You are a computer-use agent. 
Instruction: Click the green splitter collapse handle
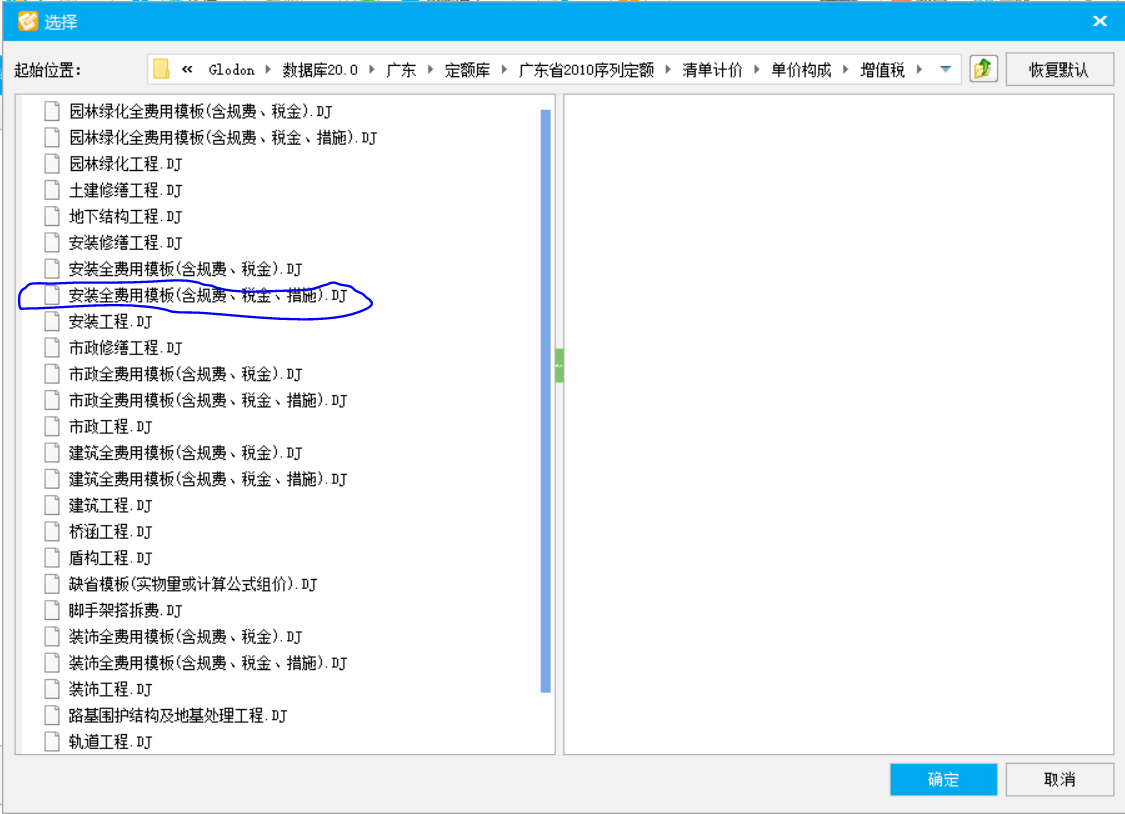coord(559,366)
